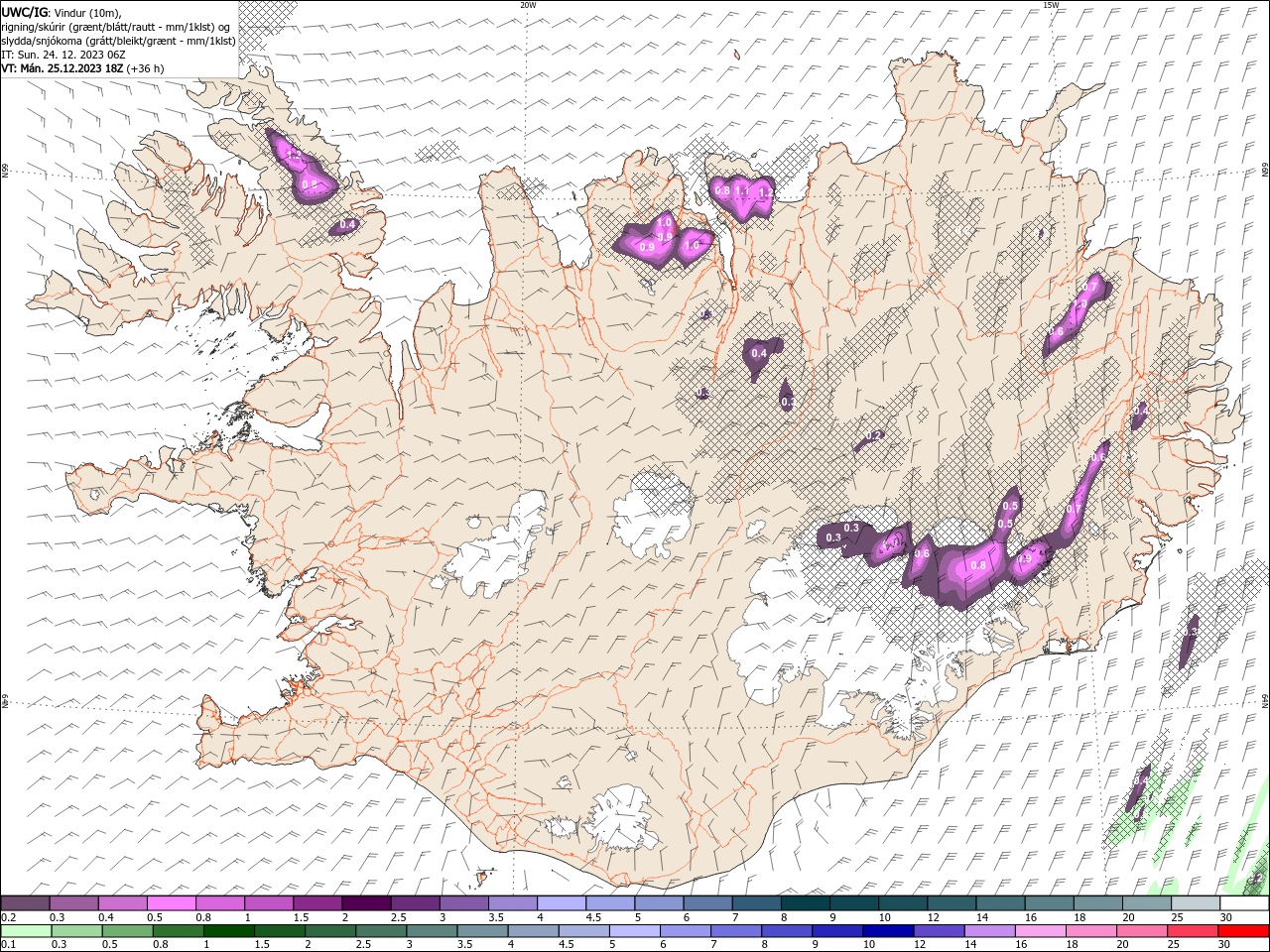This screenshot has width=1270, height=952.
Task: Click the bottom-row swatch between 0.3 and 0.5
Action: click(76, 931)
